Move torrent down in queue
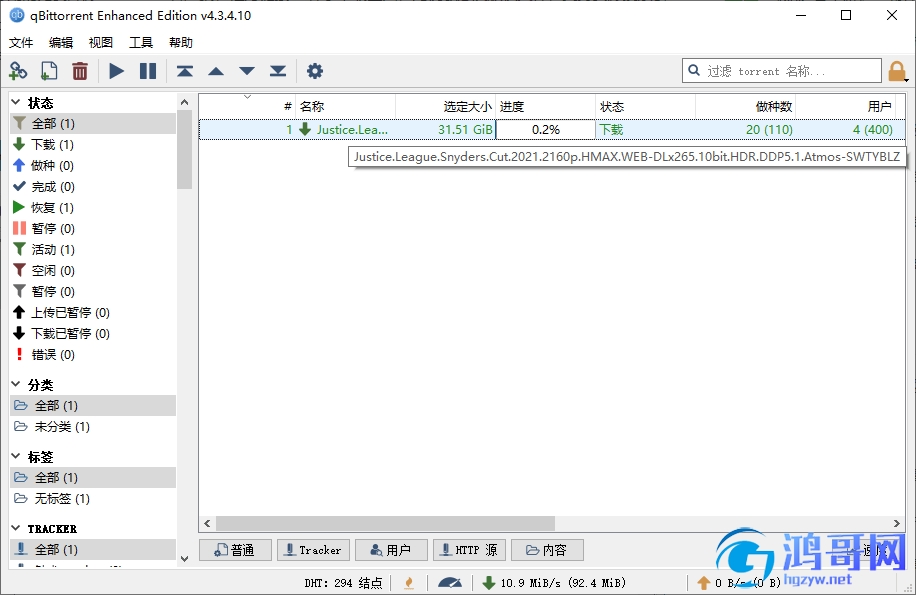Image resolution: width=916 pixels, height=595 pixels. click(247, 71)
